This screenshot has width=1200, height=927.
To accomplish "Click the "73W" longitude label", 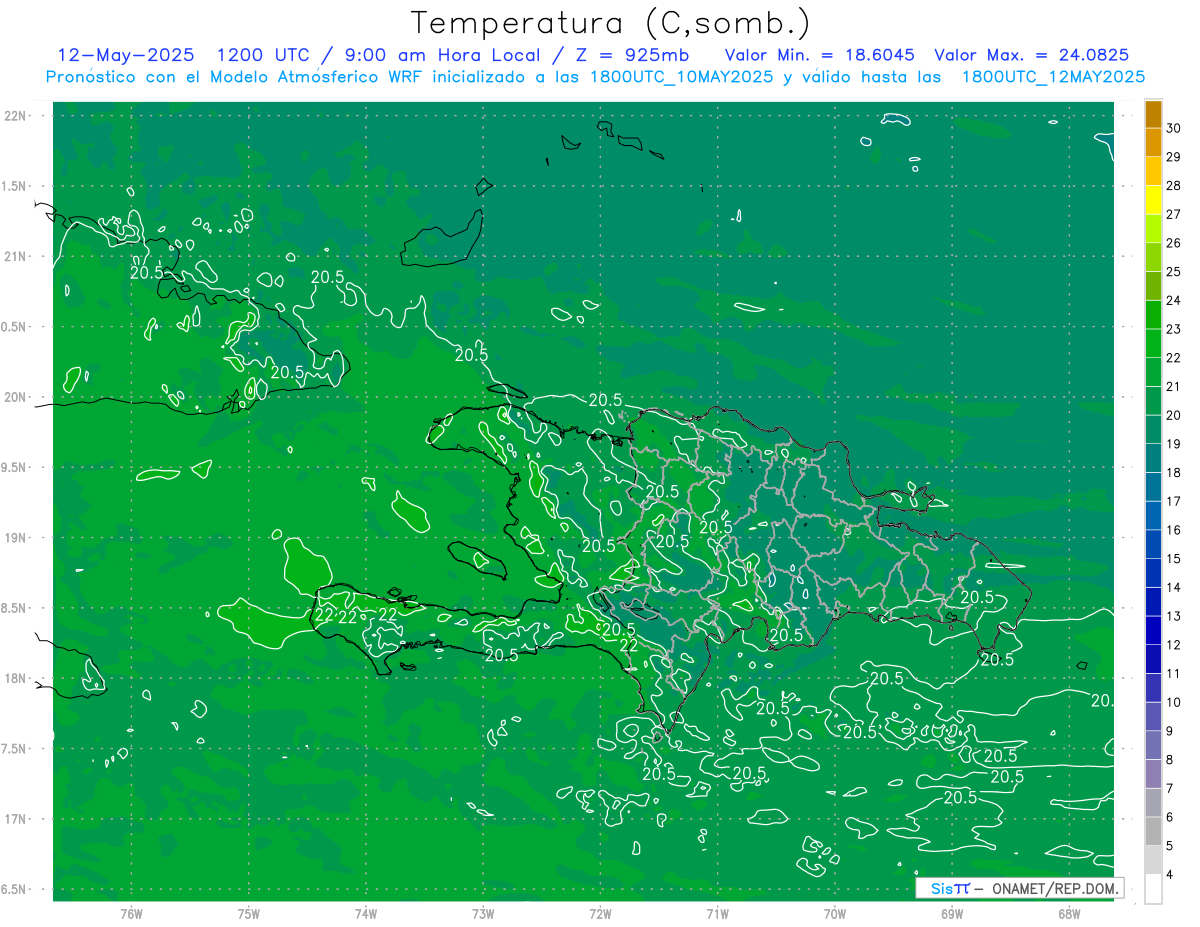I will [483, 913].
